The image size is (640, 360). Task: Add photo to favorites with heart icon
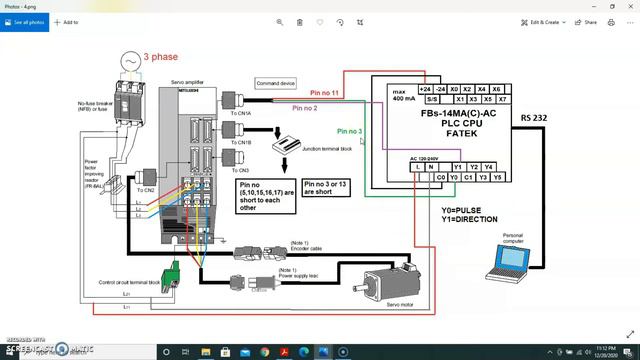coord(320,22)
